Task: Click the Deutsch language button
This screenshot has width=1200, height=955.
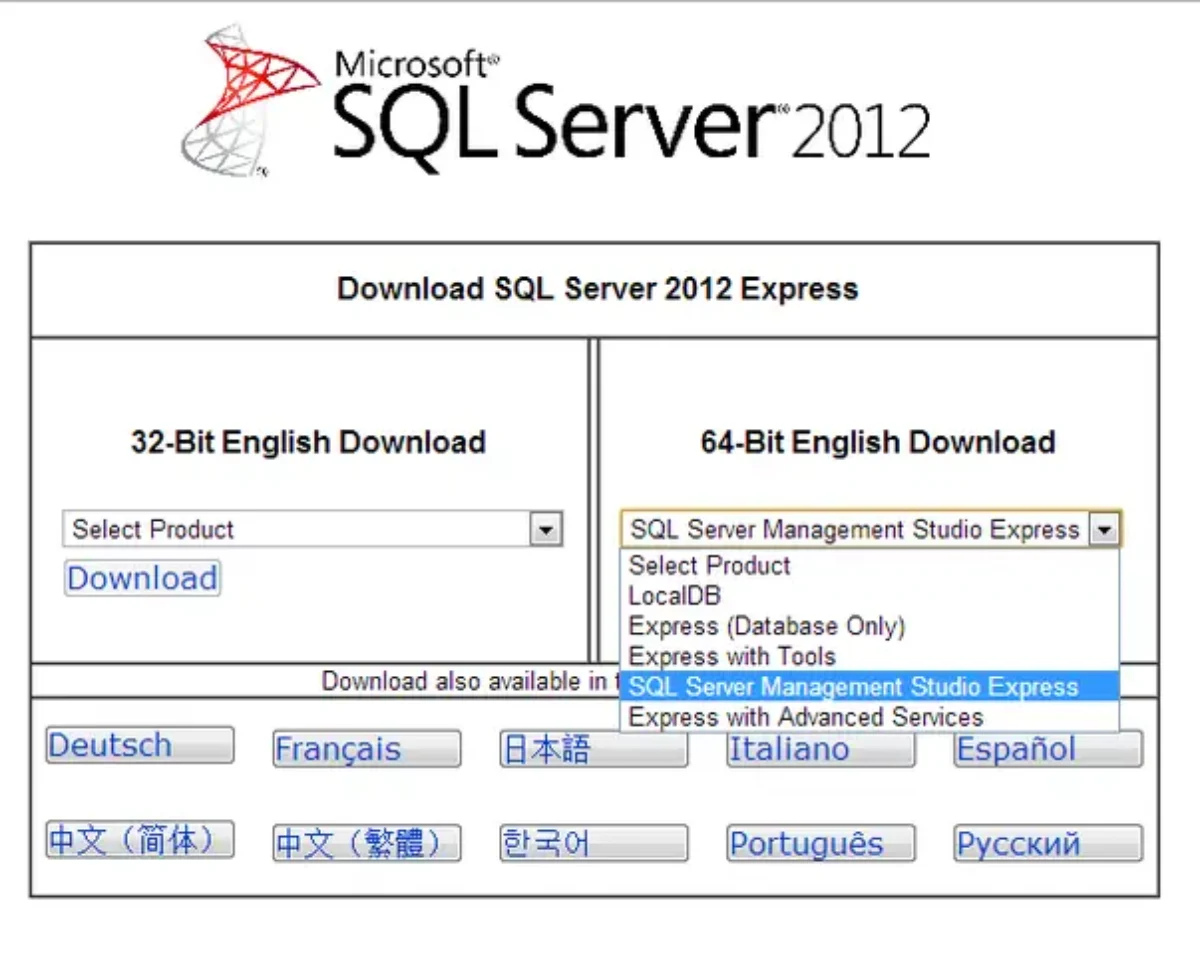Action: click(x=140, y=746)
